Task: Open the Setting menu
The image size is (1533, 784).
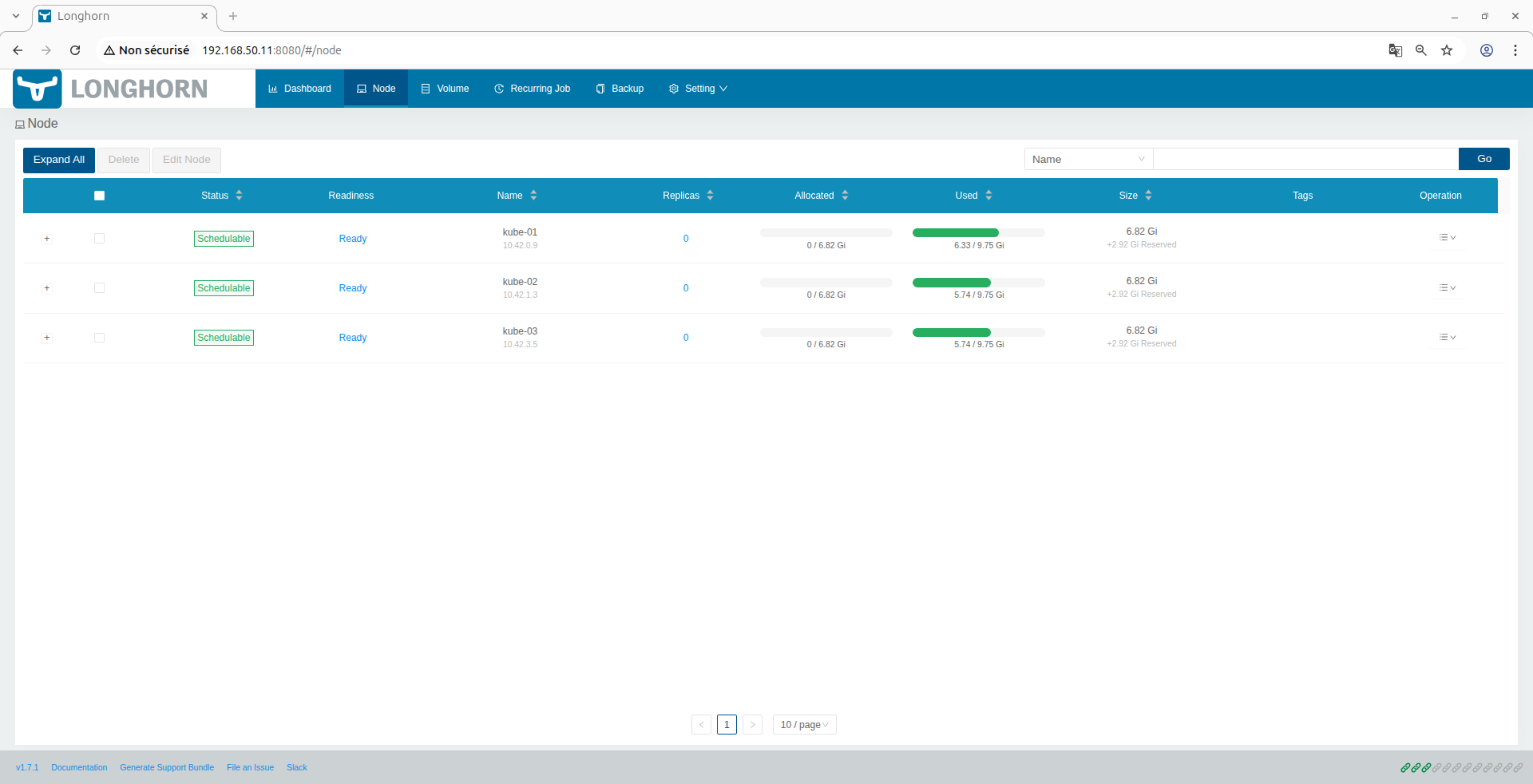Action: point(698,89)
